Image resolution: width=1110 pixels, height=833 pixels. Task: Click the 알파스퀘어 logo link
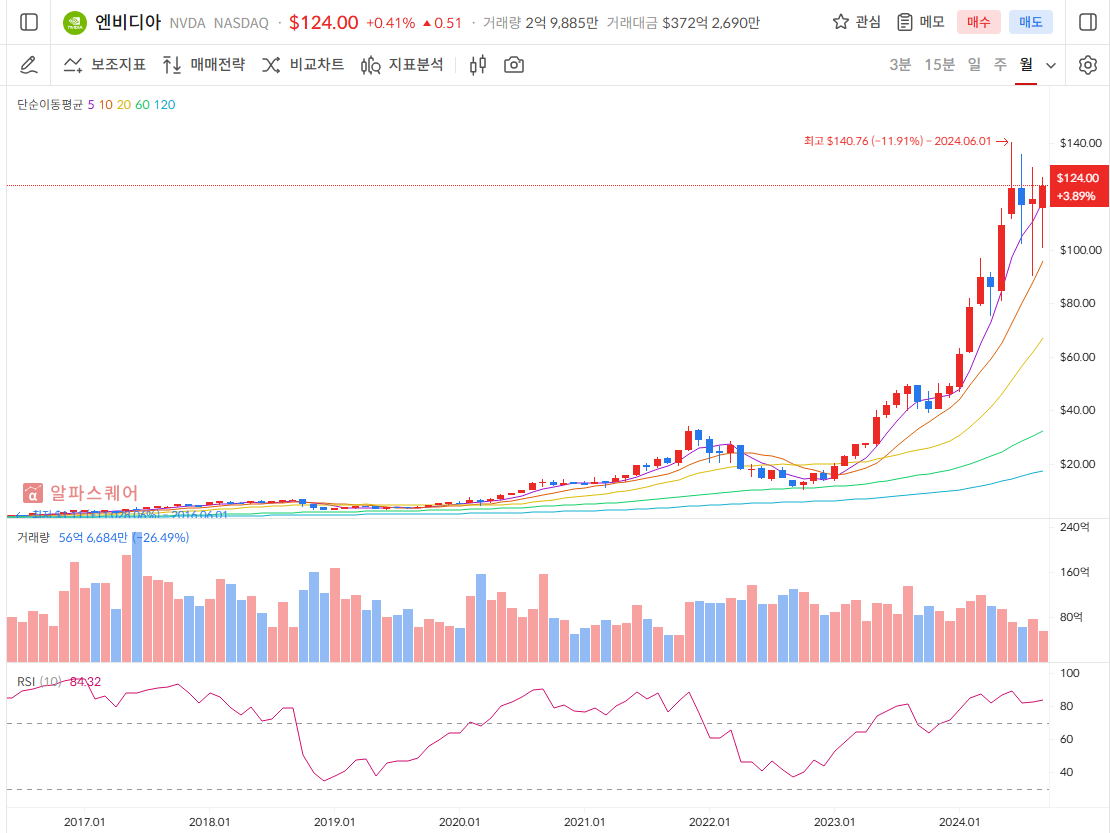(x=81, y=493)
